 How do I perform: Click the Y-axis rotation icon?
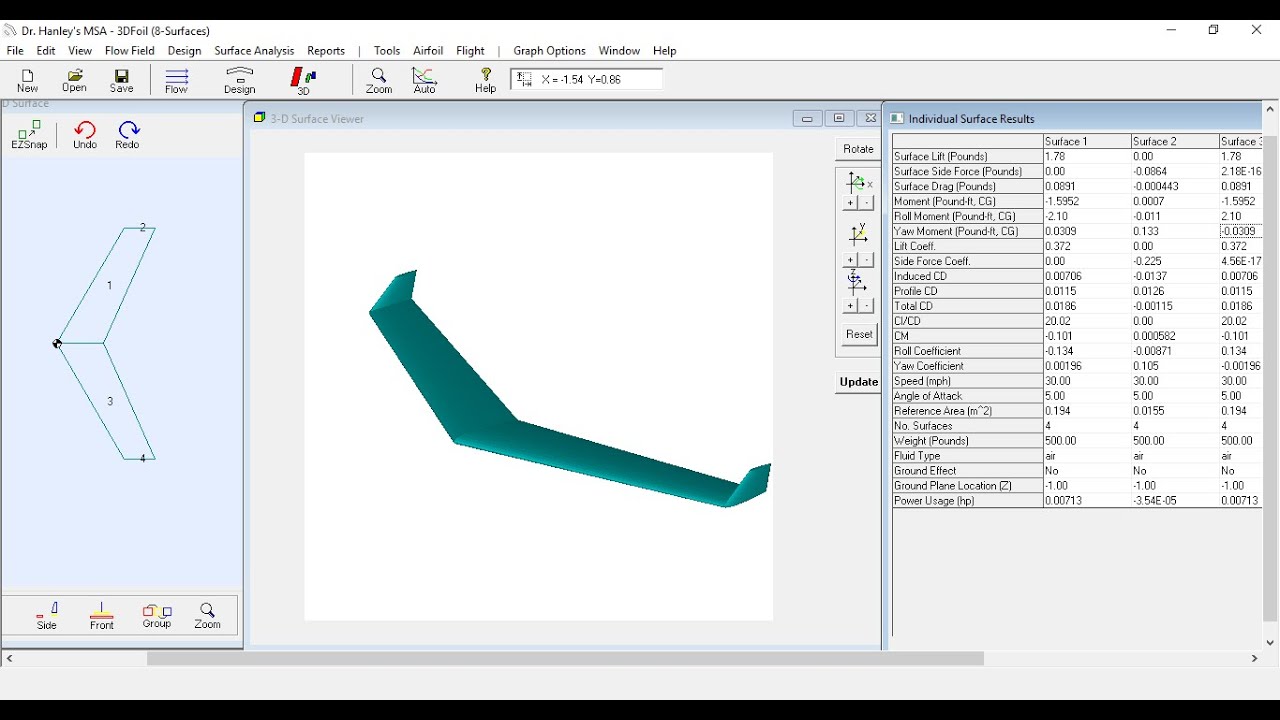point(859,234)
